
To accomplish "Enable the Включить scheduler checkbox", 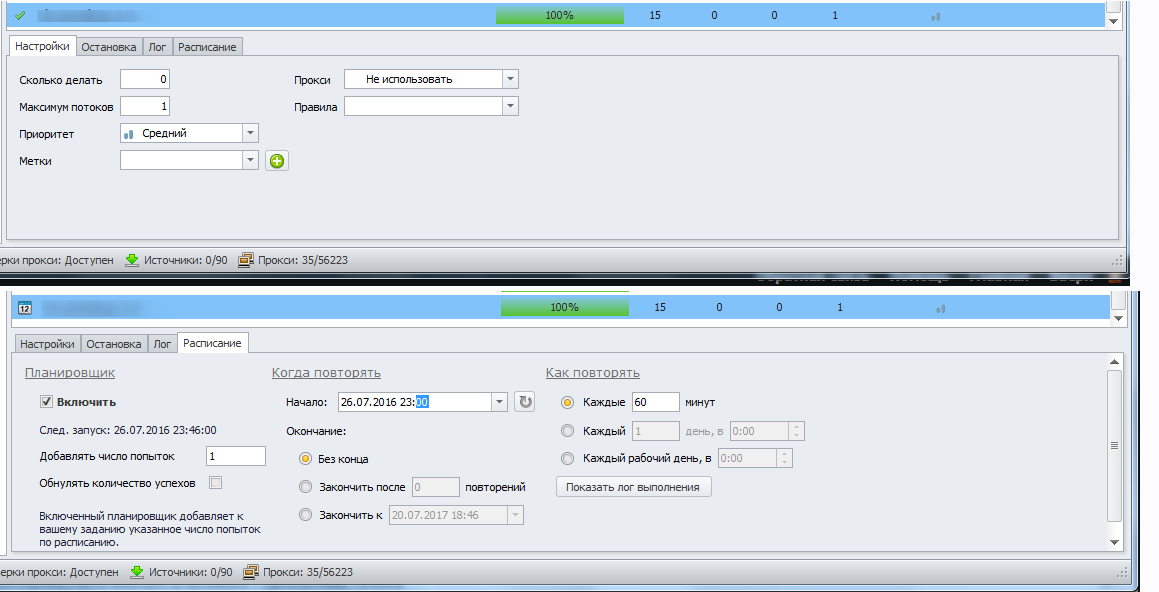I will coord(46,402).
